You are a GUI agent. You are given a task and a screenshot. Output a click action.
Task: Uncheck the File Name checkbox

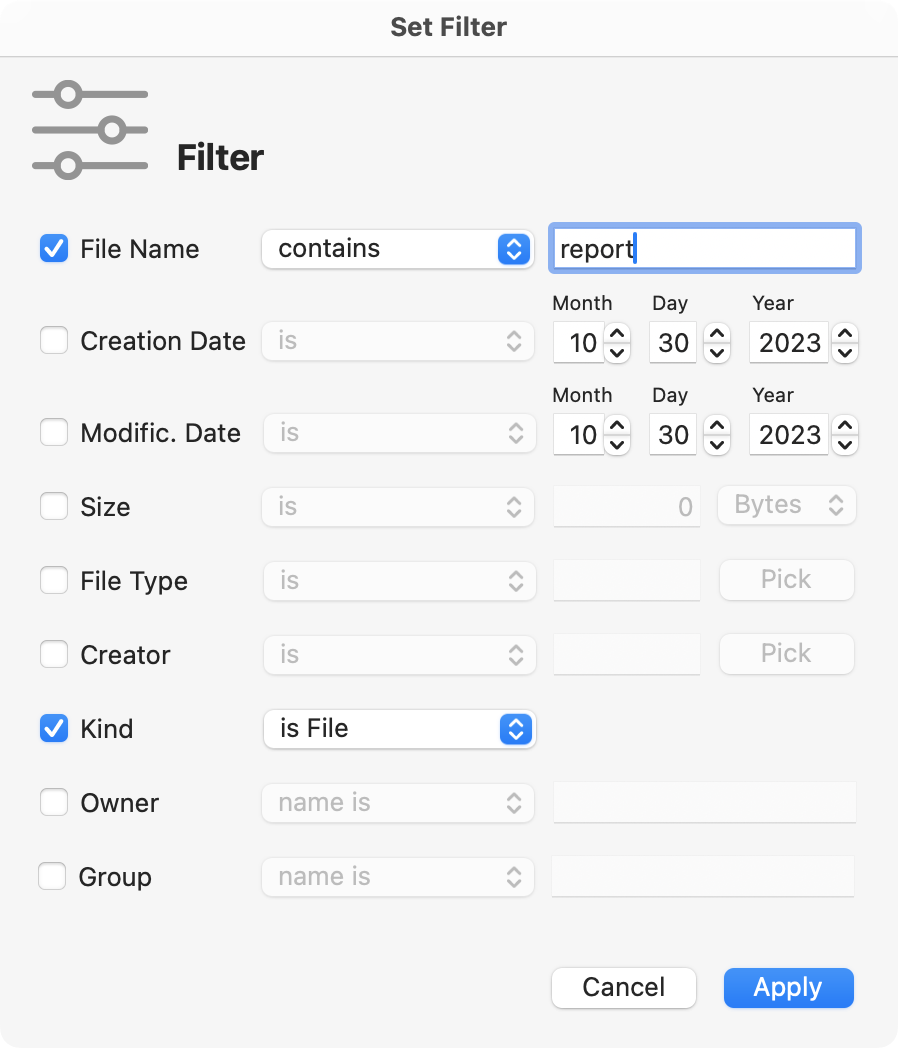[x=54, y=249]
